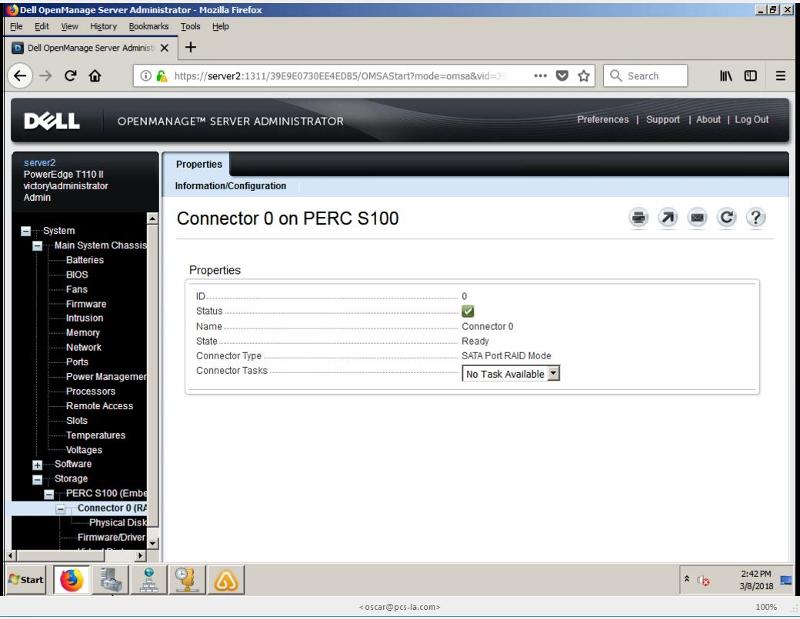The width and height of the screenshot is (800, 619).
Task: Click the Preferences link
Action: click(603, 119)
